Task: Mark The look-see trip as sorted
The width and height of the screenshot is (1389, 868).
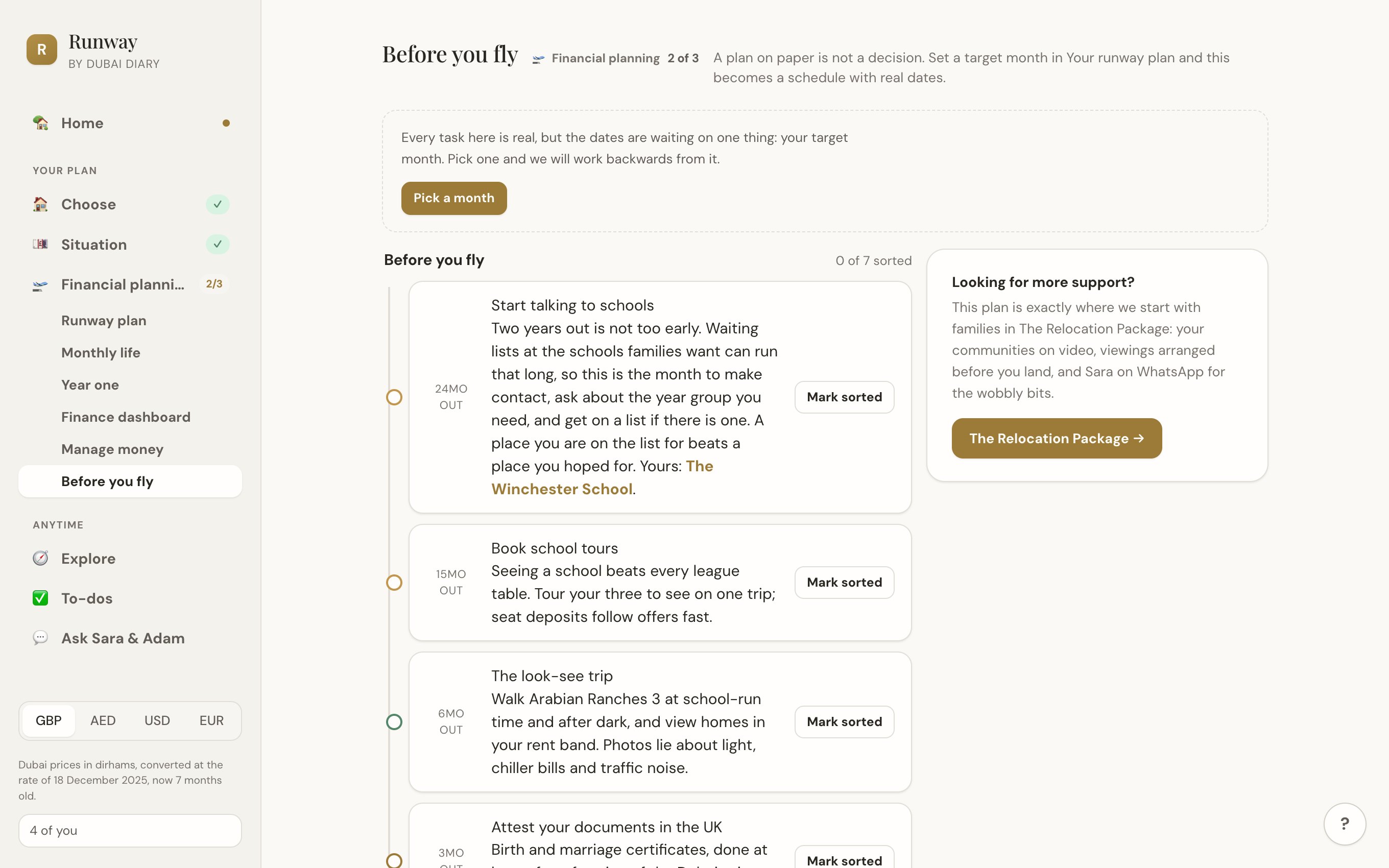Action: click(844, 721)
